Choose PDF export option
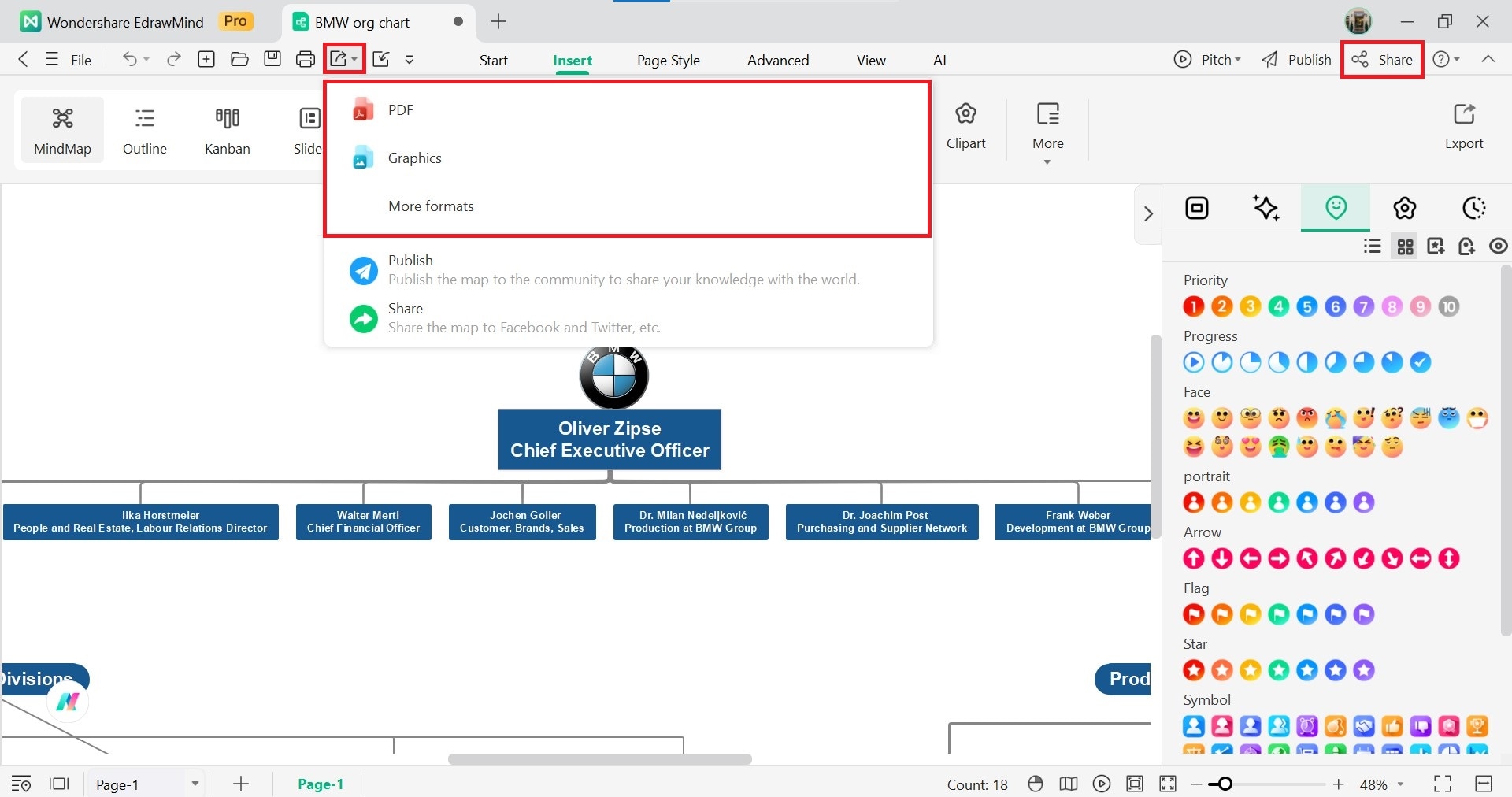The height and width of the screenshot is (797, 1512). pyautogui.click(x=628, y=109)
